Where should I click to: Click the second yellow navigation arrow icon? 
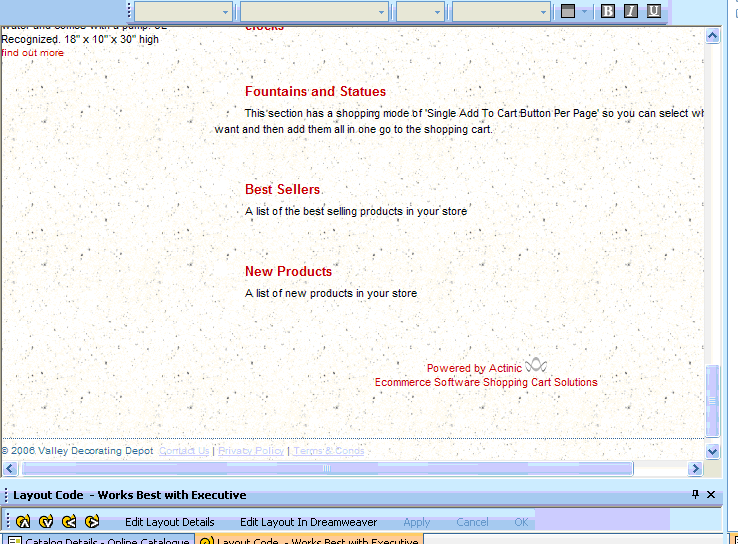(46, 521)
